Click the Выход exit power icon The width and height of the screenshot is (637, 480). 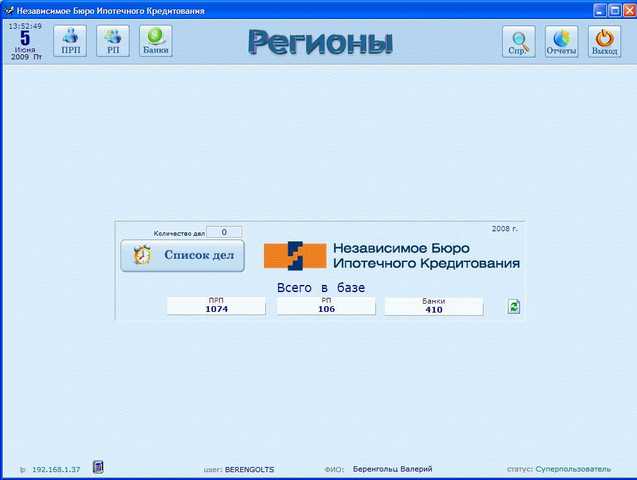click(x=604, y=41)
